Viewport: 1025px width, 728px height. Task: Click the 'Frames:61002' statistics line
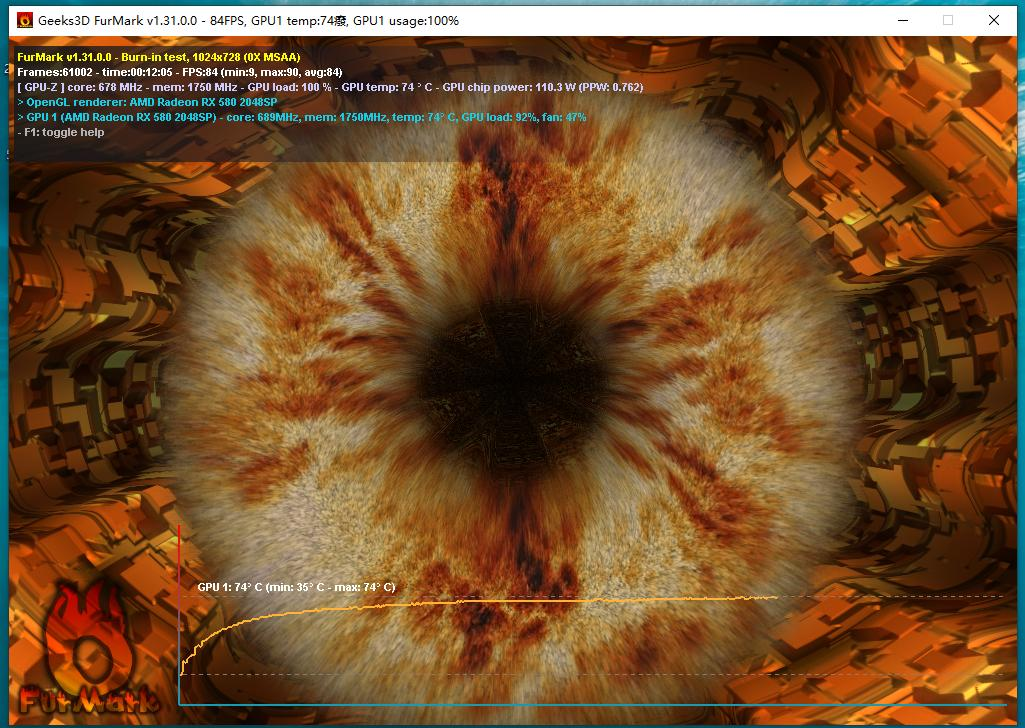pyautogui.click(x=180, y=73)
